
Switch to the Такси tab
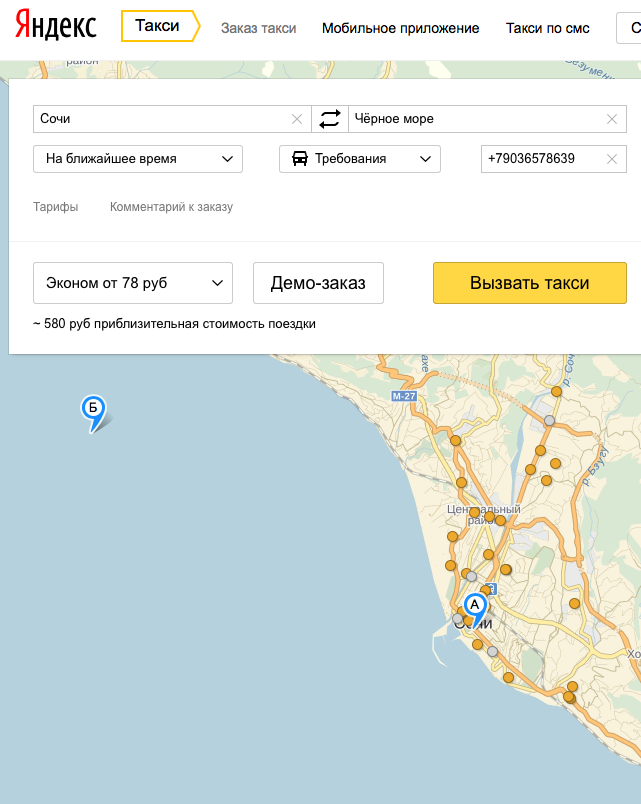click(x=157, y=27)
